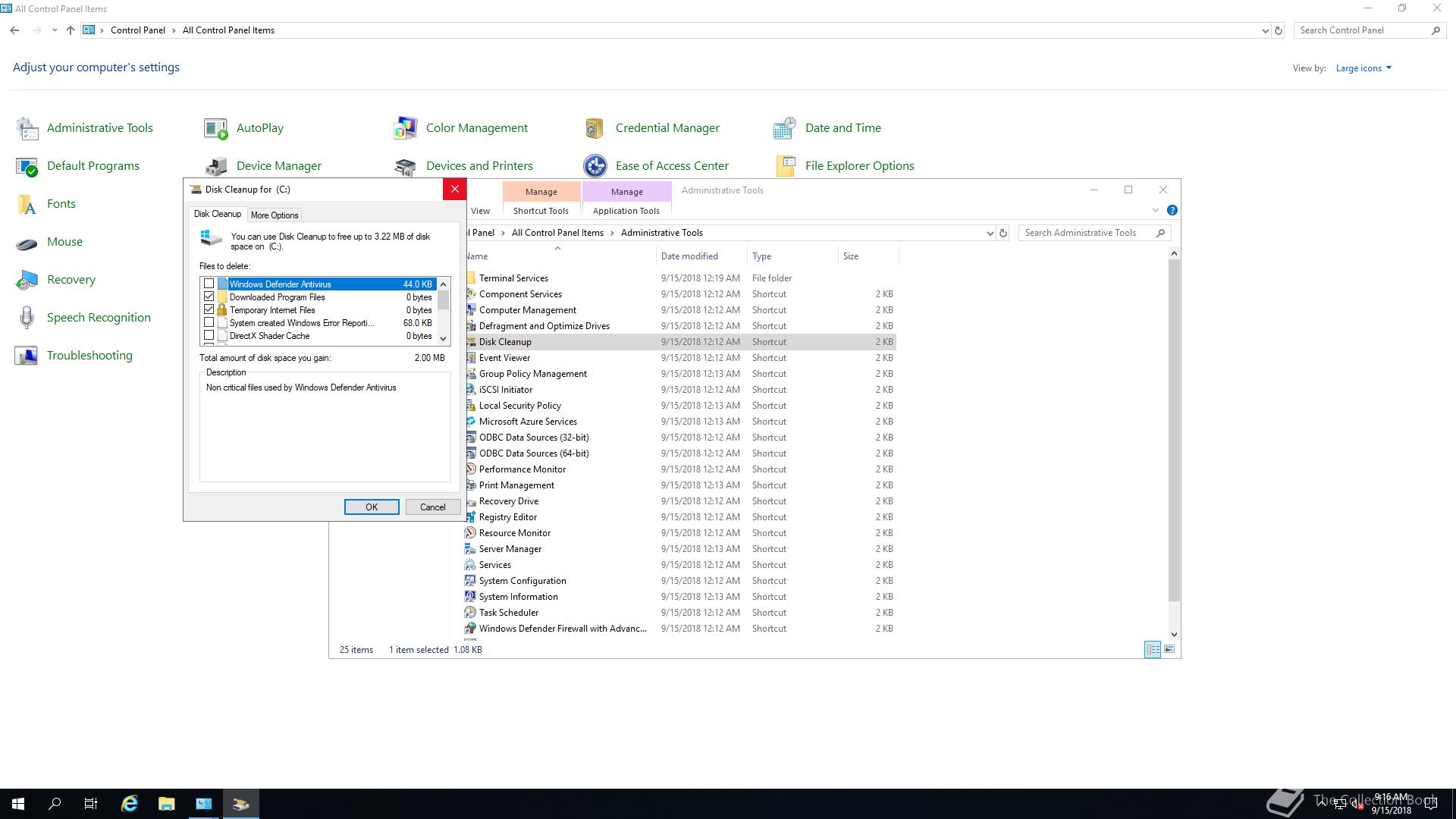The image size is (1456, 819).
Task: Check the Windows Defender Antivirus checkbox
Action: [x=209, y=284]
